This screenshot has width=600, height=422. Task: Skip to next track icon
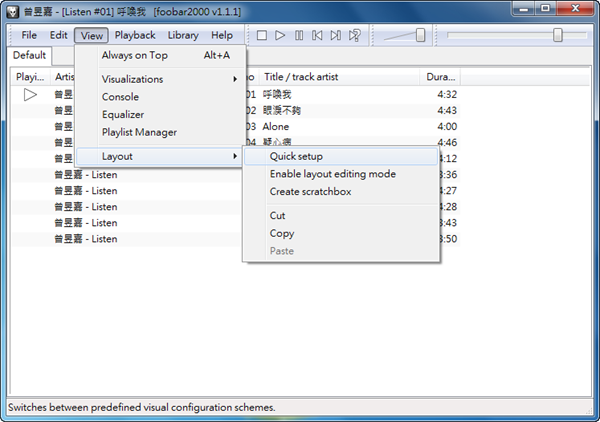coord(336,36)
